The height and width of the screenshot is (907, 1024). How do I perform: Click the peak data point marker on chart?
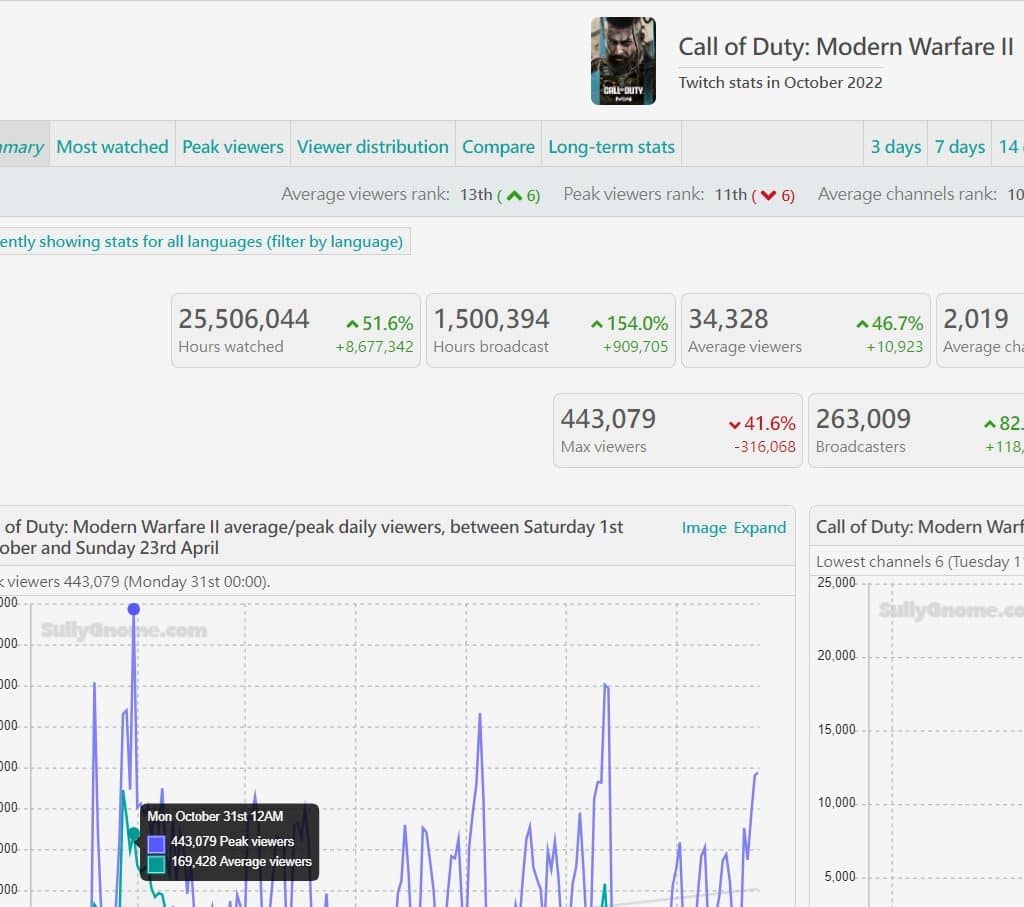[x=133, y=609]
